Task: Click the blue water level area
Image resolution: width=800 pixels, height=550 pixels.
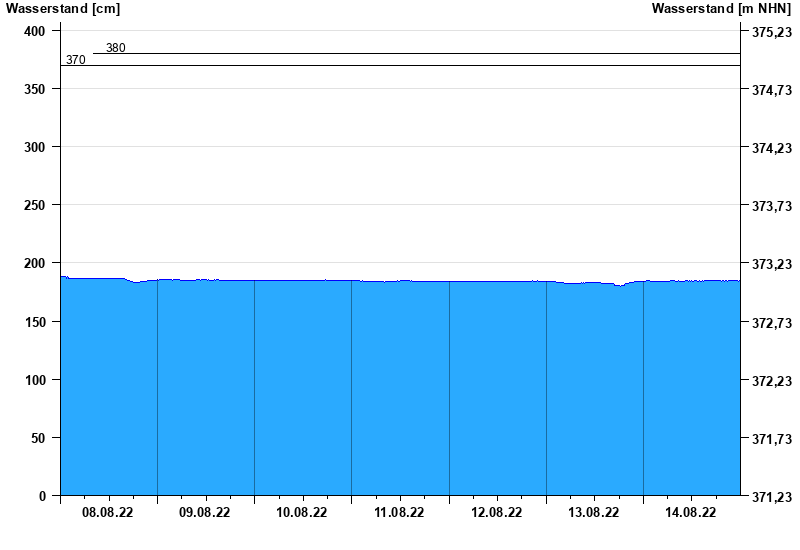Action: click(400, 390)
